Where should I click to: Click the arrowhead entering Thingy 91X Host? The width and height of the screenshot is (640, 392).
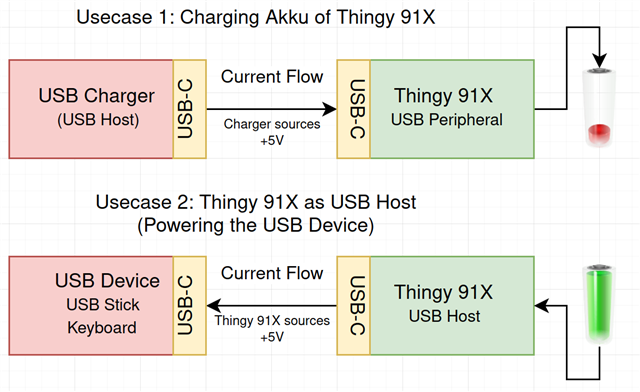pos(542,305)
